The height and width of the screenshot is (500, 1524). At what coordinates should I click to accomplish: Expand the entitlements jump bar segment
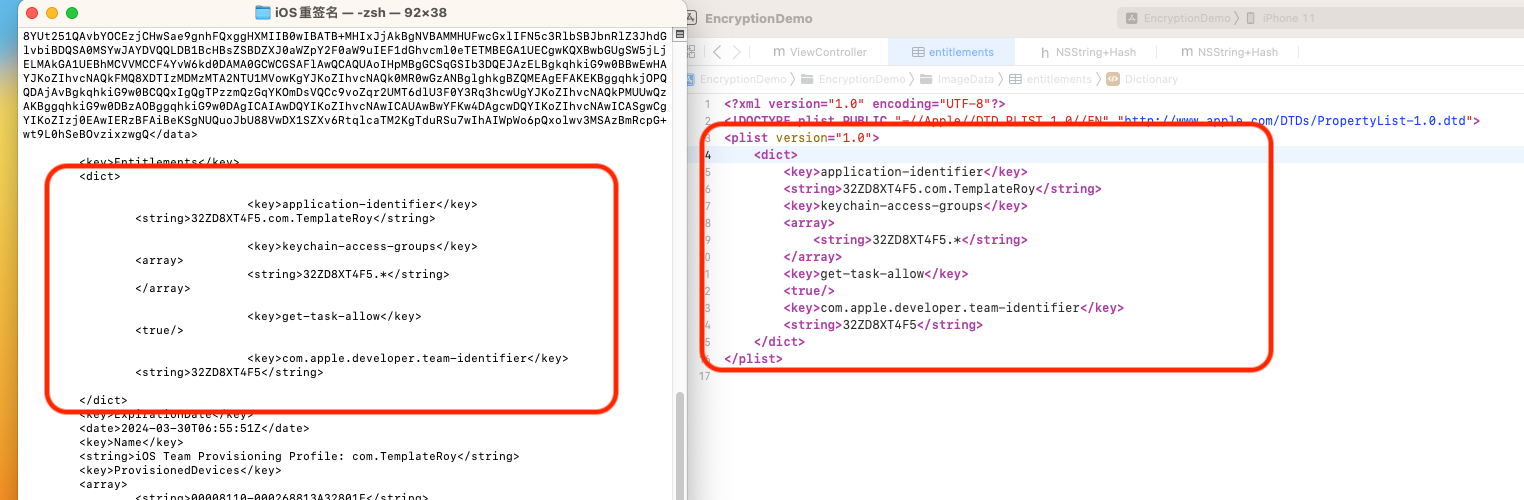1051,79
